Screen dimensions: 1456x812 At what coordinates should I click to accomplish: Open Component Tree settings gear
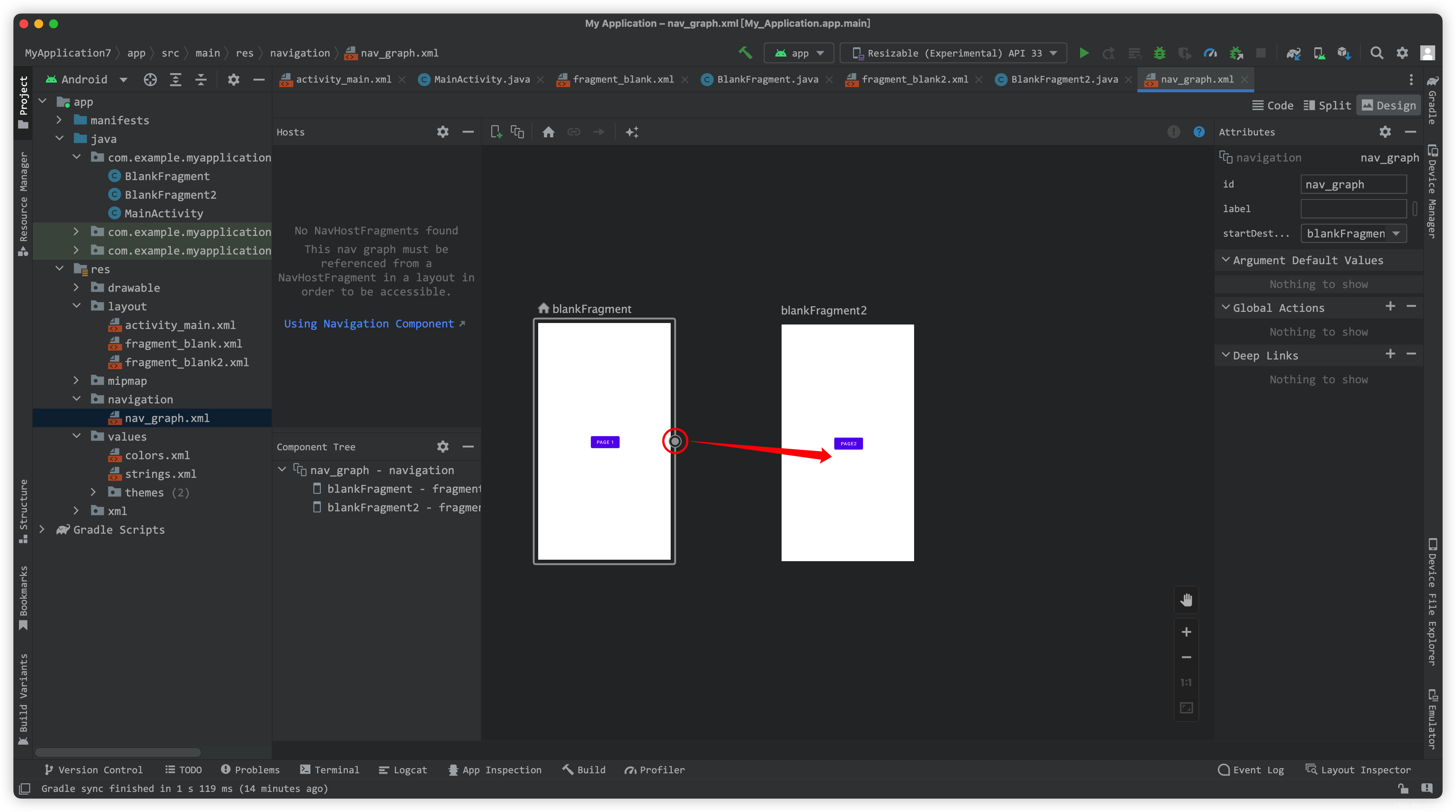[443, 447]
